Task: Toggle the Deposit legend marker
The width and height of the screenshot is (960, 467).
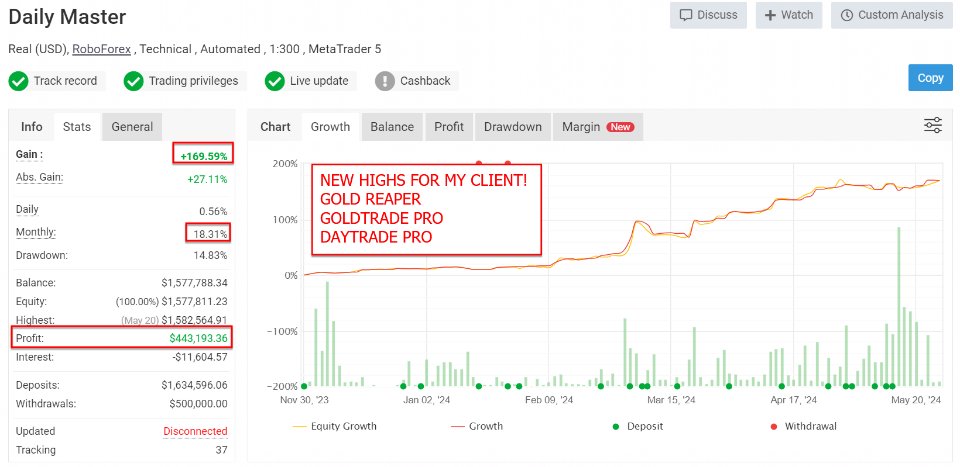Action: (x=639, y=426)
